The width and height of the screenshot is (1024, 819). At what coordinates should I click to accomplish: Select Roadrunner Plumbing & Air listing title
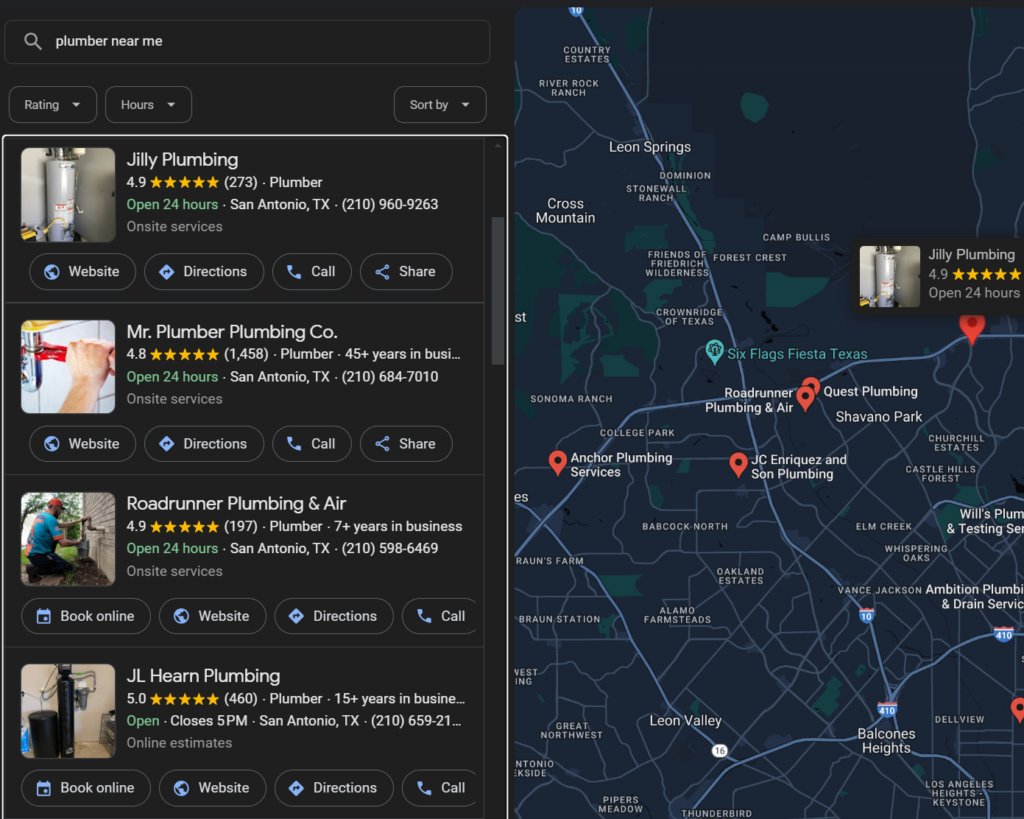coord(236,504)
